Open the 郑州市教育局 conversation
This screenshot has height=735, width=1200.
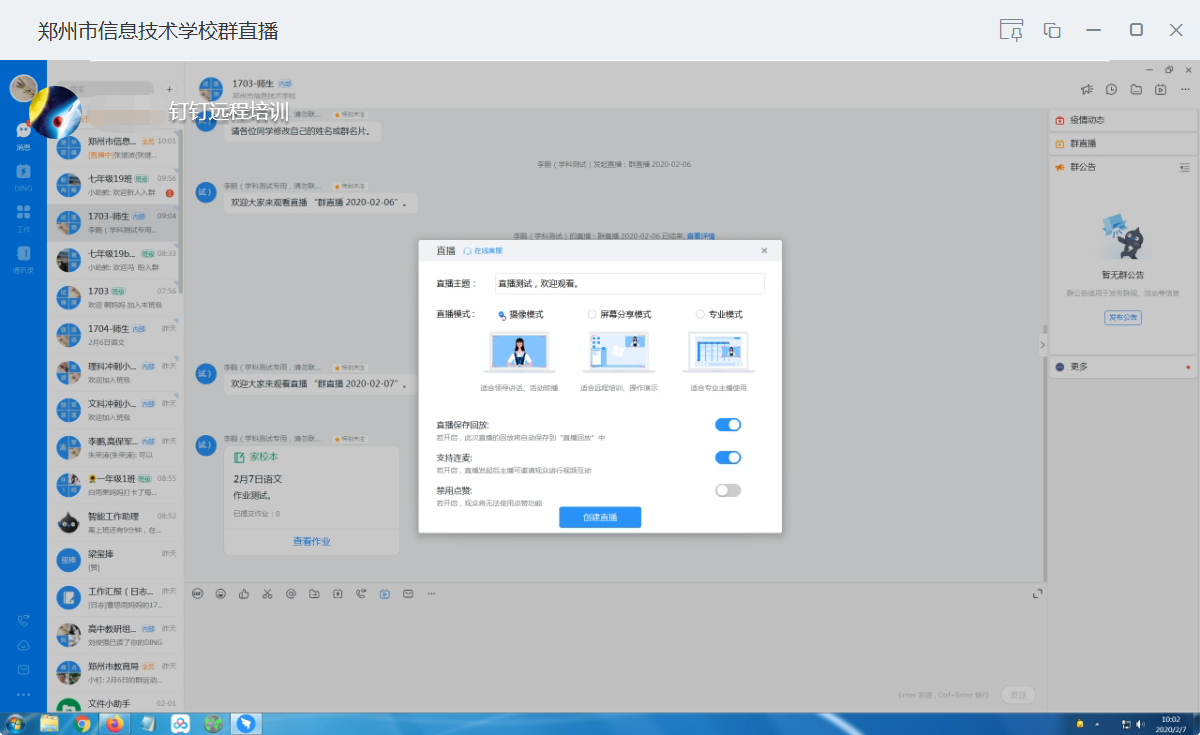click(115, 672)
